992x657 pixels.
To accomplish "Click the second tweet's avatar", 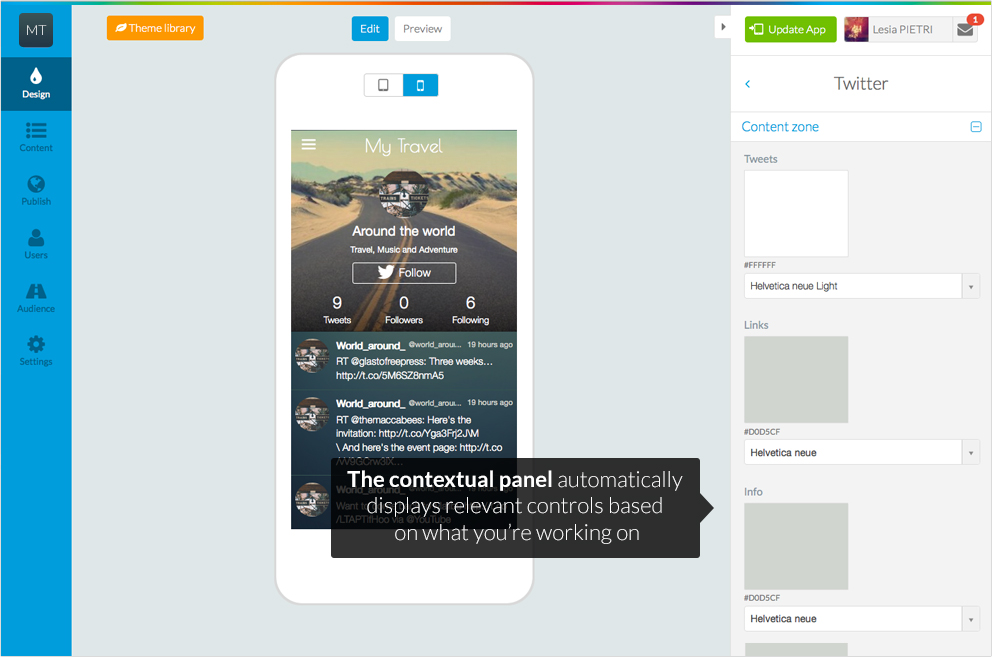I will click(313, 414).
